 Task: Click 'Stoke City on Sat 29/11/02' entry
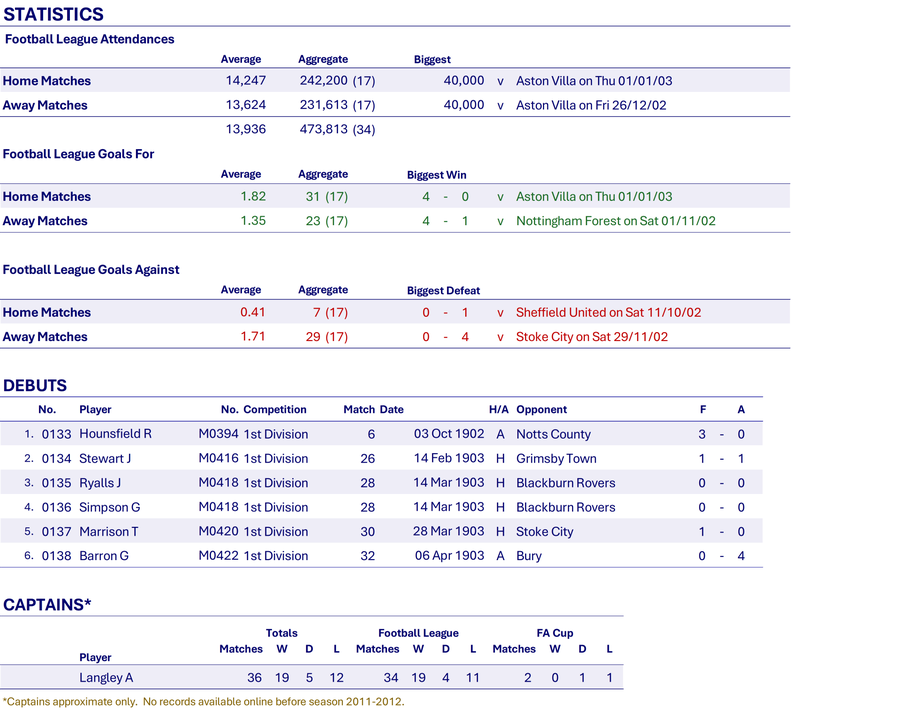point(592,337)
